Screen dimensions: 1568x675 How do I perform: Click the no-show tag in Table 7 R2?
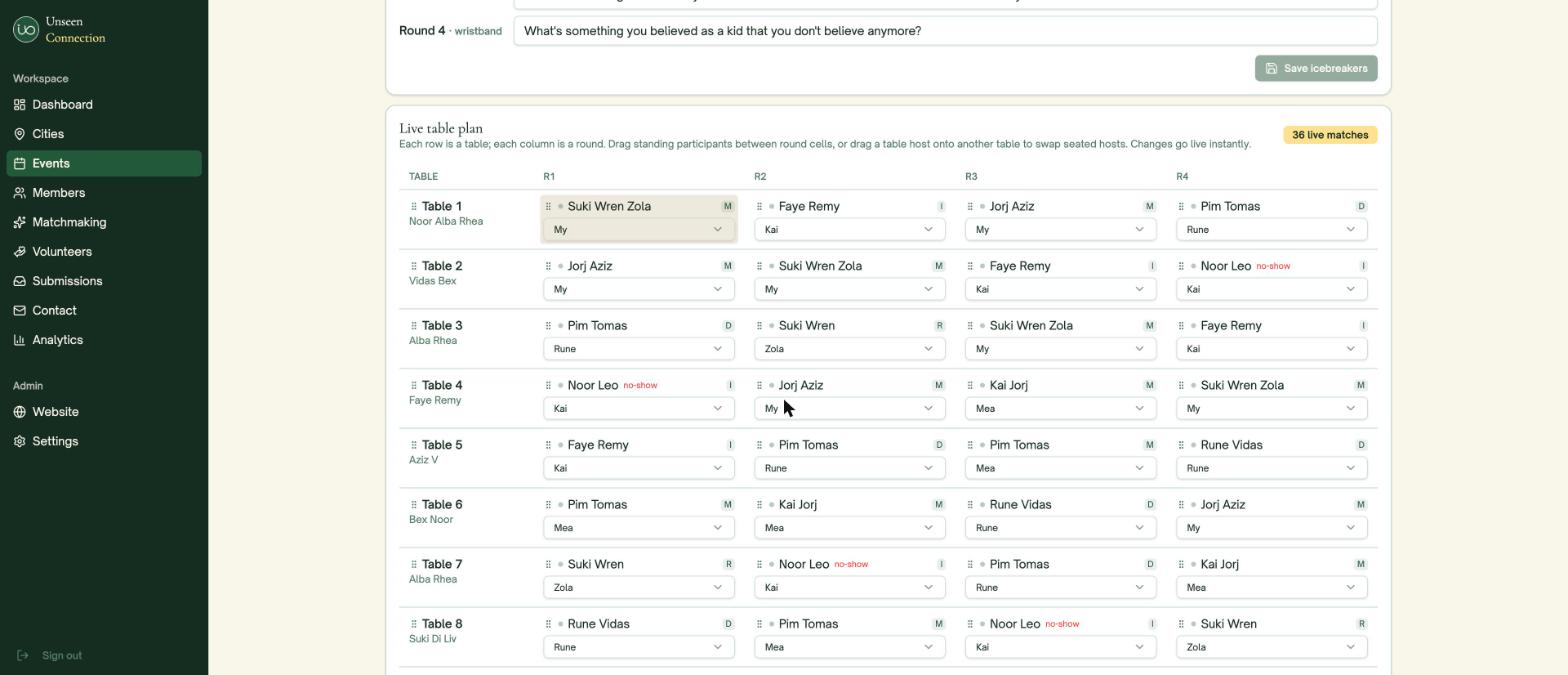(x=851, y=565)
